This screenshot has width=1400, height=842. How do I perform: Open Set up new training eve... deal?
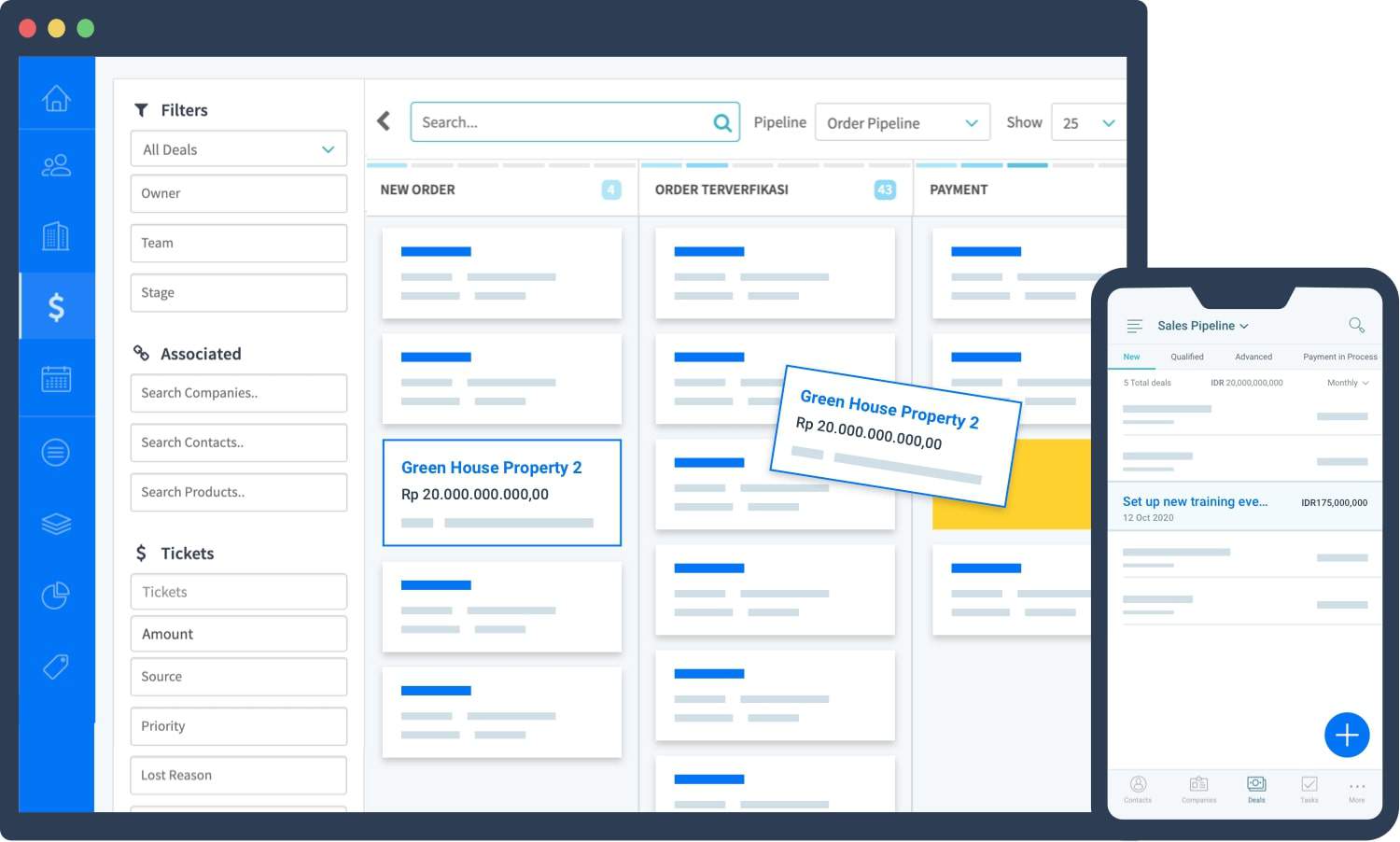tap(1244, 508)
